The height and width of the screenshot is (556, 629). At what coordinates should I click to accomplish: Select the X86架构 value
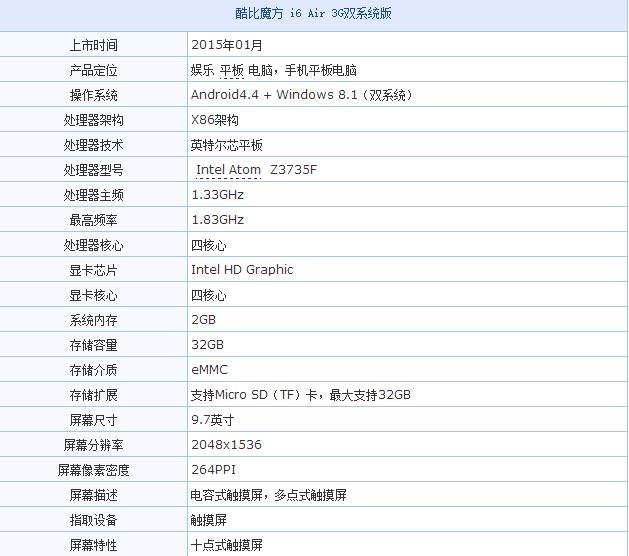coord(215,120)
